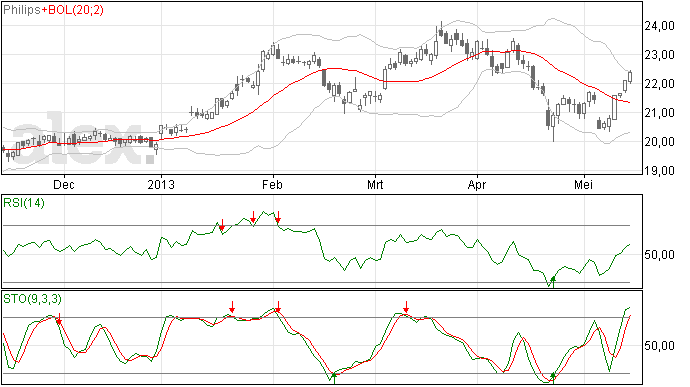Click the 20,00 price axis label
Image resolution: width=690 pixels, height=387 pixels.
(659, 142)
